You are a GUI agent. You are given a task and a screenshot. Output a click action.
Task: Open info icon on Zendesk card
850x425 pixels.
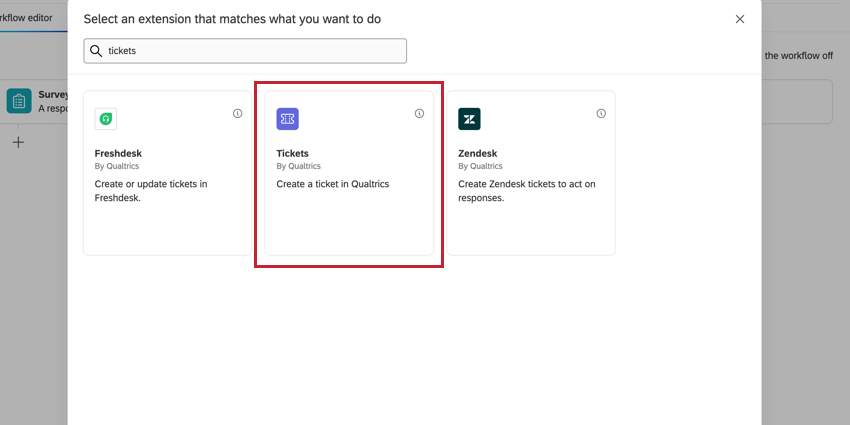(601, 113)
